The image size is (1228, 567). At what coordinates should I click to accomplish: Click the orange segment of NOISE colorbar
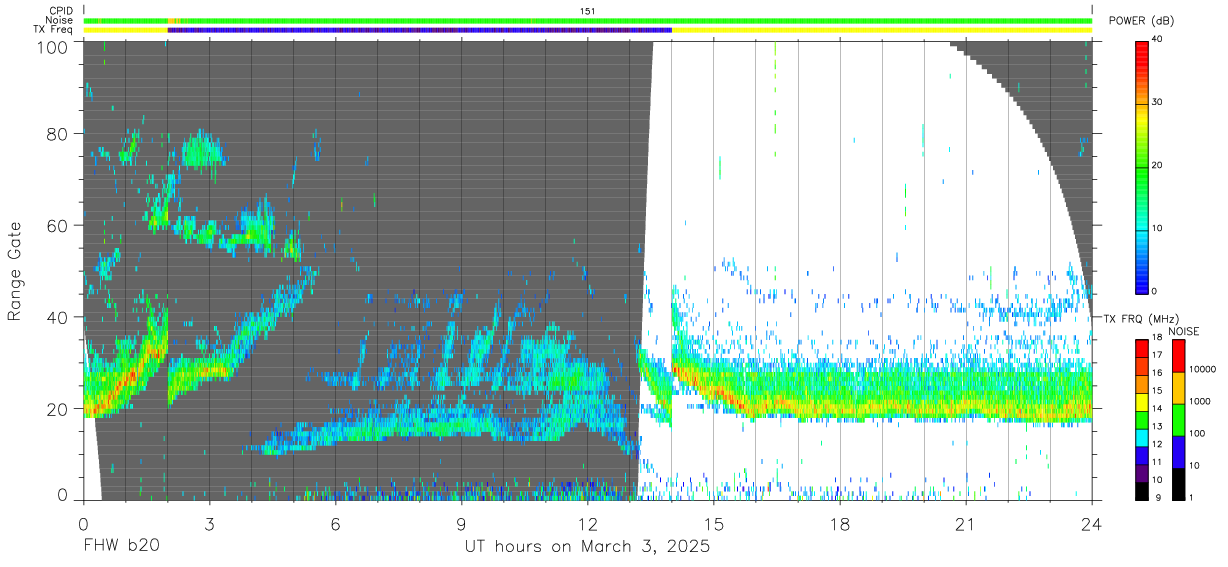pyautogui.click(x=1178, y=388)
